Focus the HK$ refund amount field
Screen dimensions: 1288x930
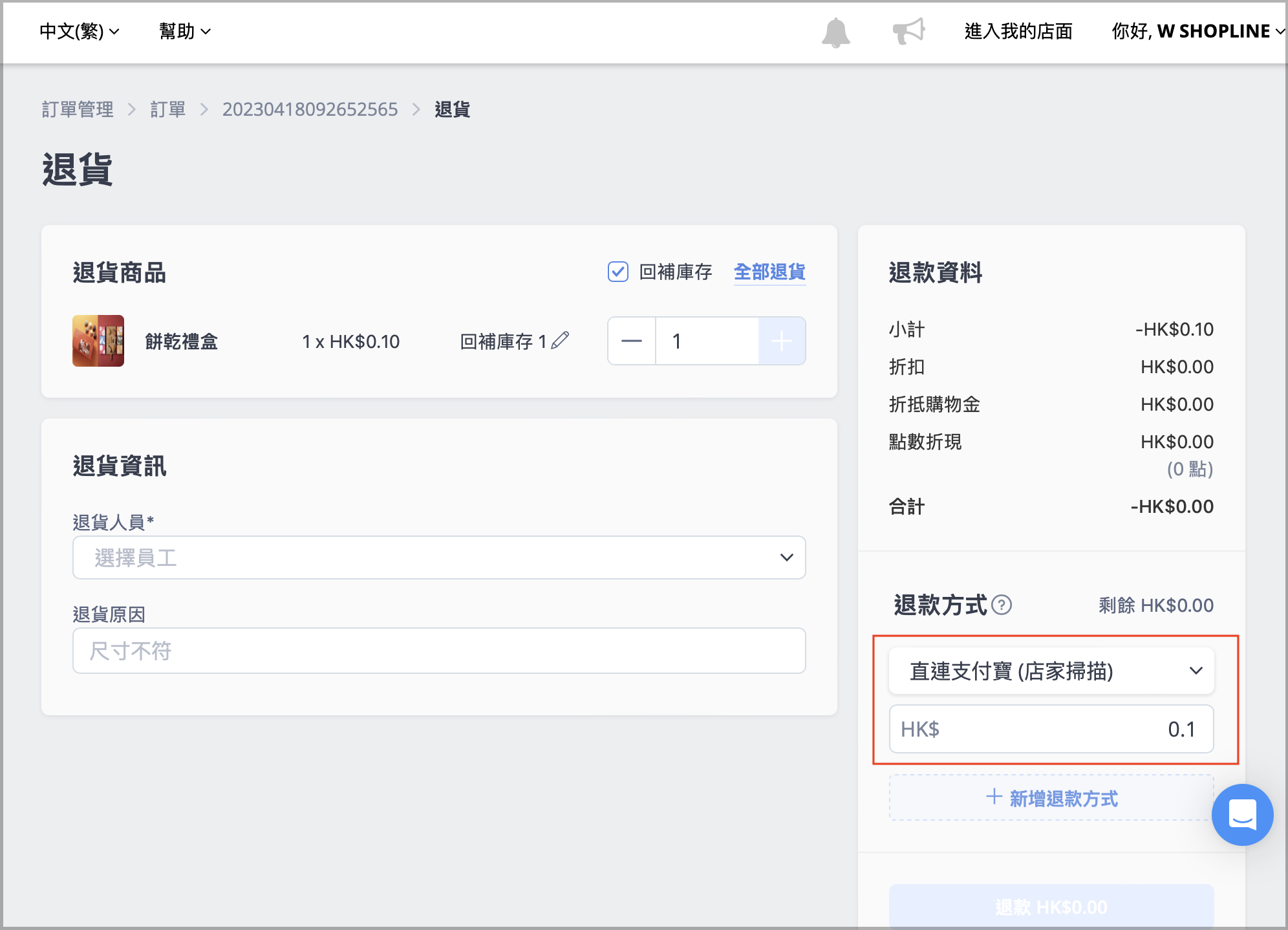tap(1051, 729)
